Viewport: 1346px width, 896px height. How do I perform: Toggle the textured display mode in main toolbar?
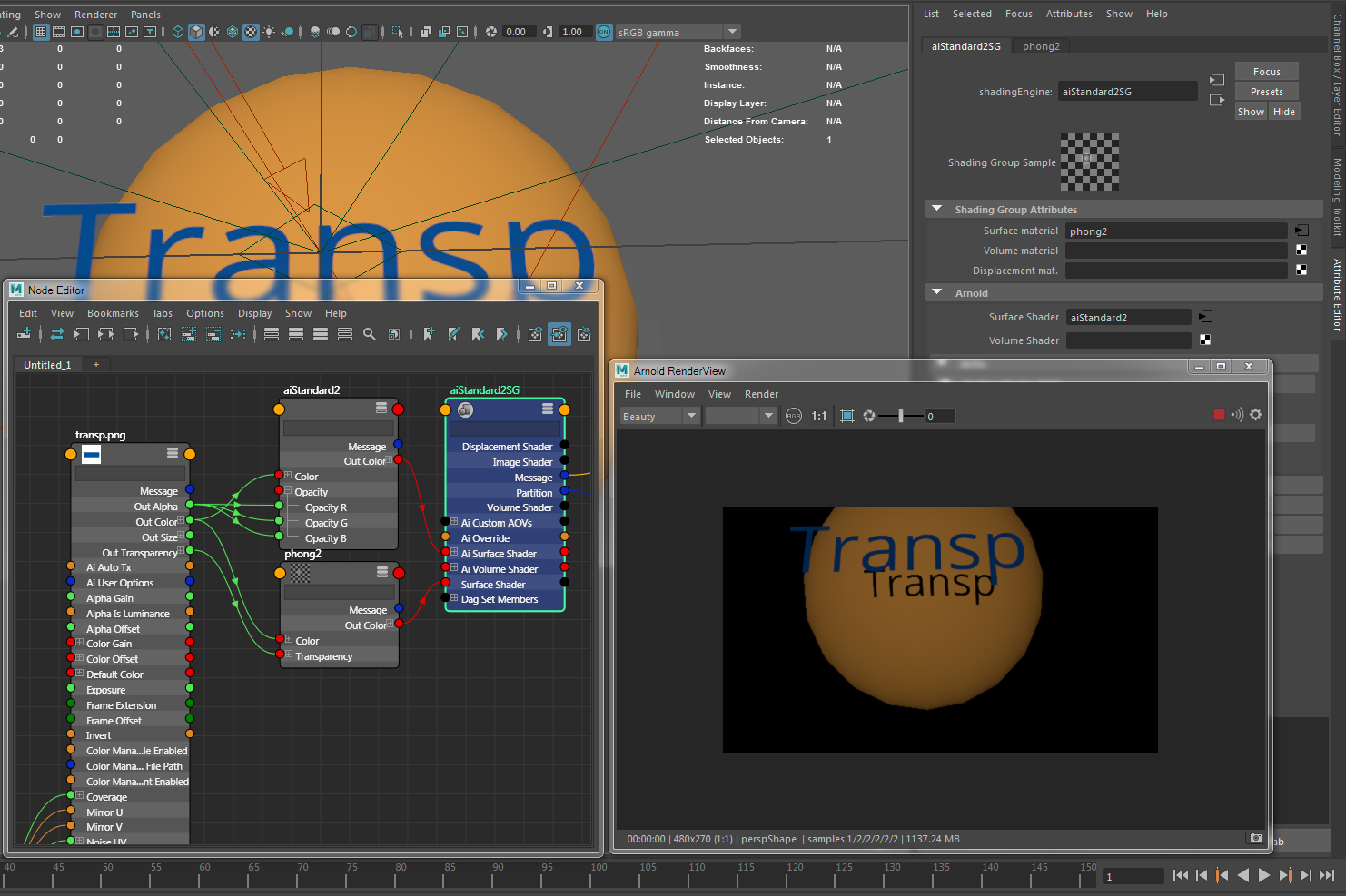[233, 33]
